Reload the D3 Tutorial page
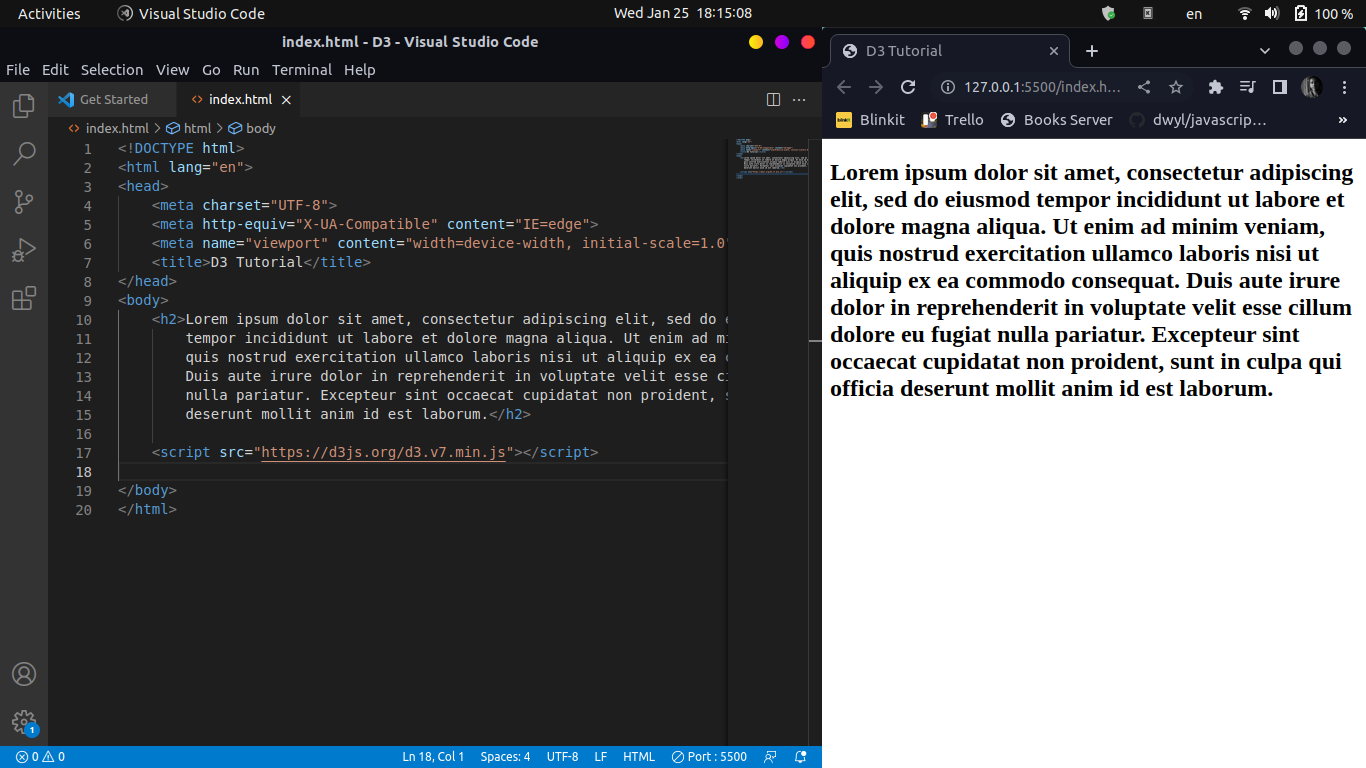This screenshot has width=1366, height=768. click(908, 87)
